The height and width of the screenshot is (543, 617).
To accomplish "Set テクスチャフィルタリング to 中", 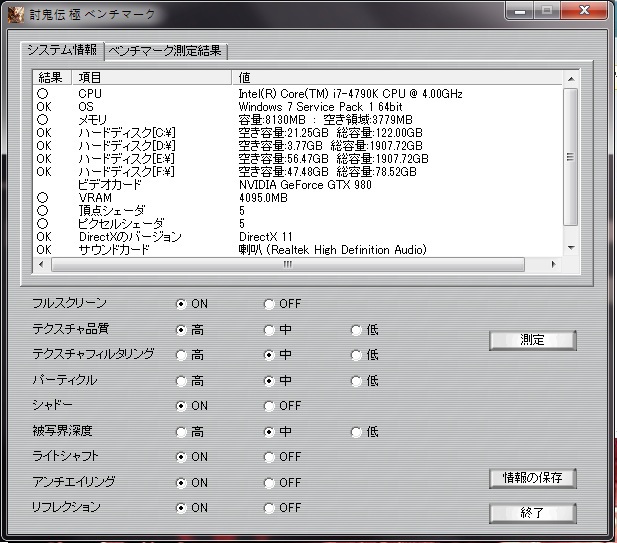I will click(x=269, y=355).
